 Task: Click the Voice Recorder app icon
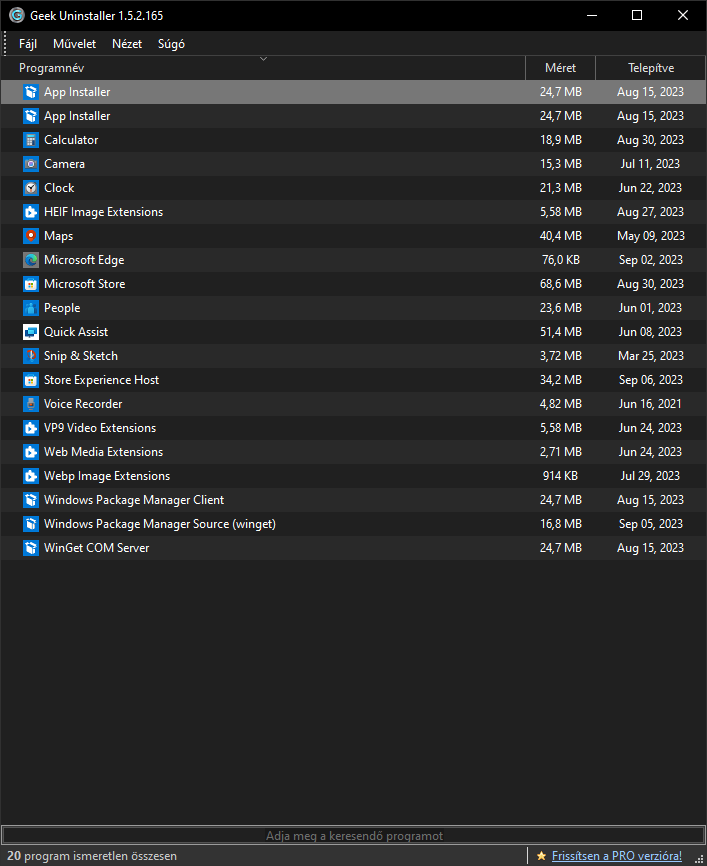click(x=29, y=404)
